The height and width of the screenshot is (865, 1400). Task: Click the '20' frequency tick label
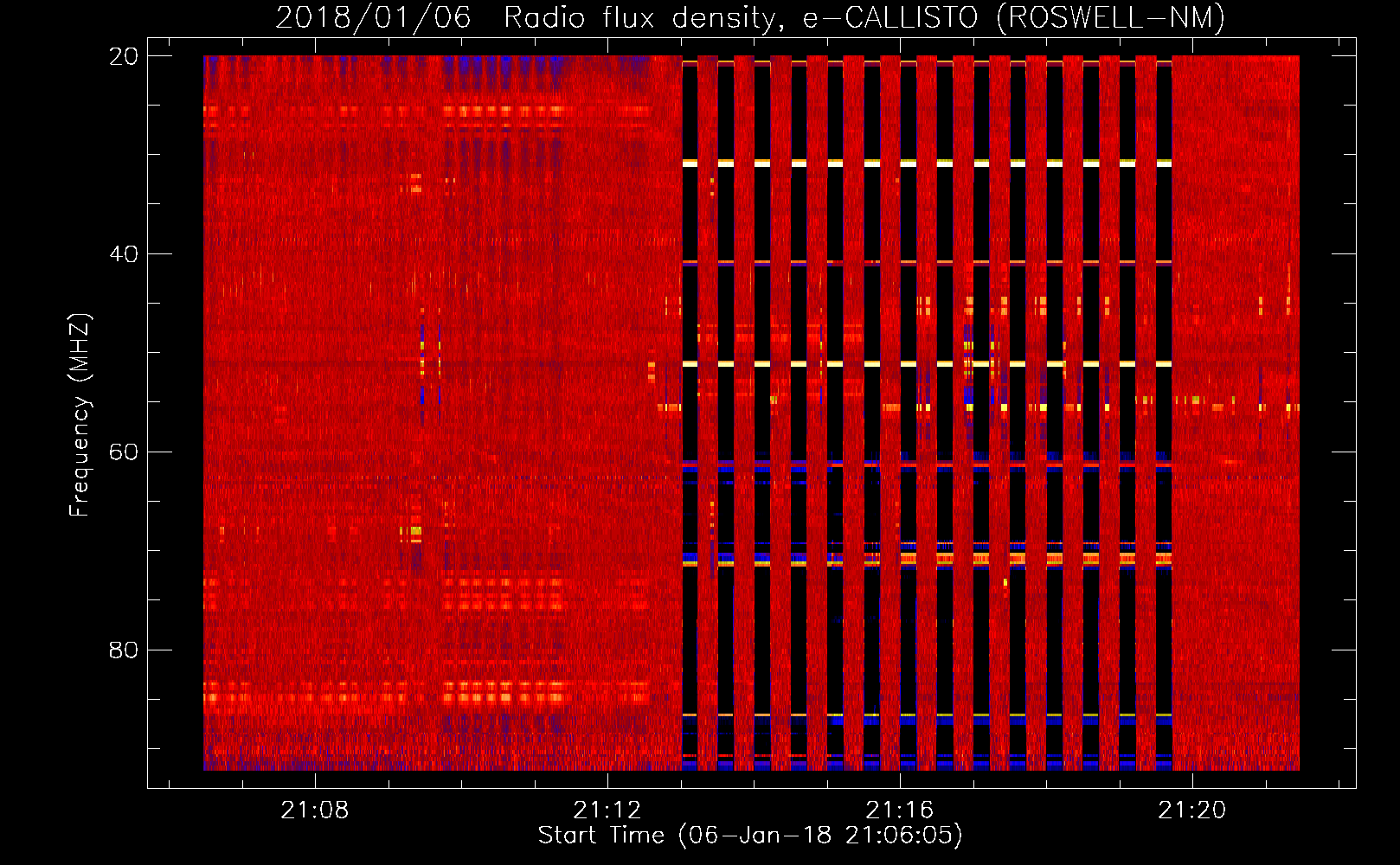pyautogui.click(x=124, y=56)
